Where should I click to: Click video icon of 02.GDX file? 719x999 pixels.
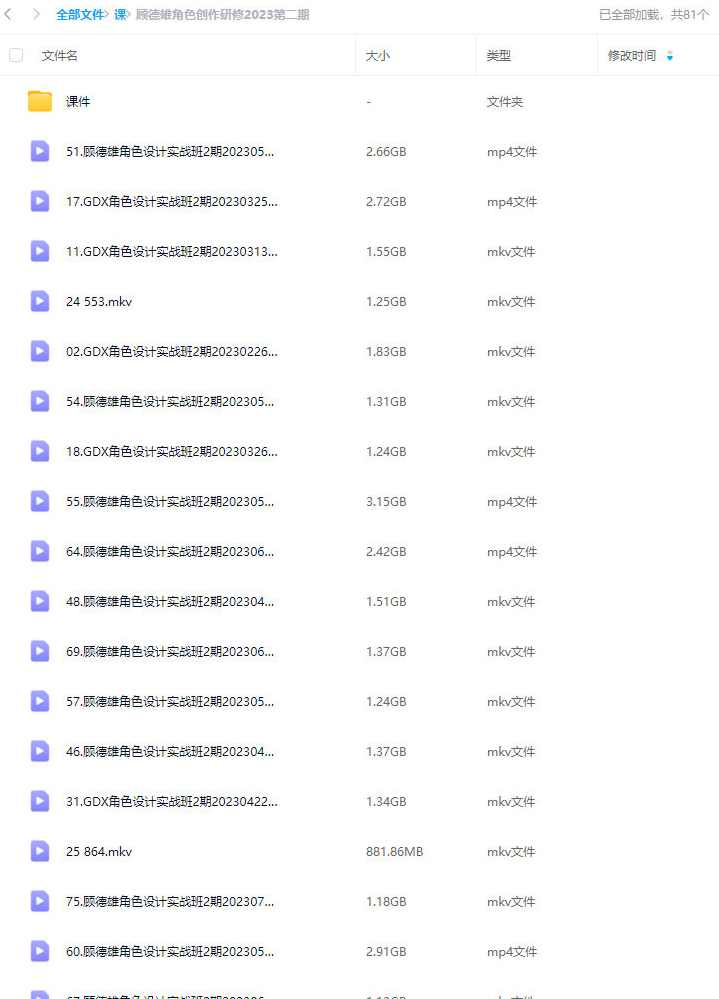pyautogui.click(x=39, y=351)
